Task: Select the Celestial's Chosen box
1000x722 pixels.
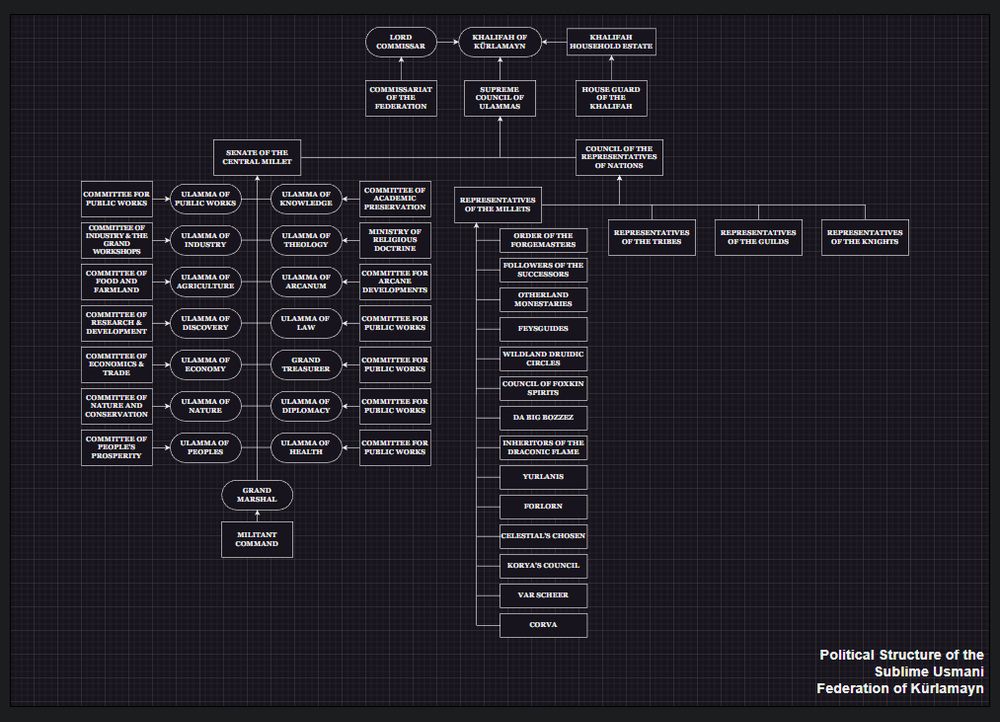Action: click(x=543, y=536)
